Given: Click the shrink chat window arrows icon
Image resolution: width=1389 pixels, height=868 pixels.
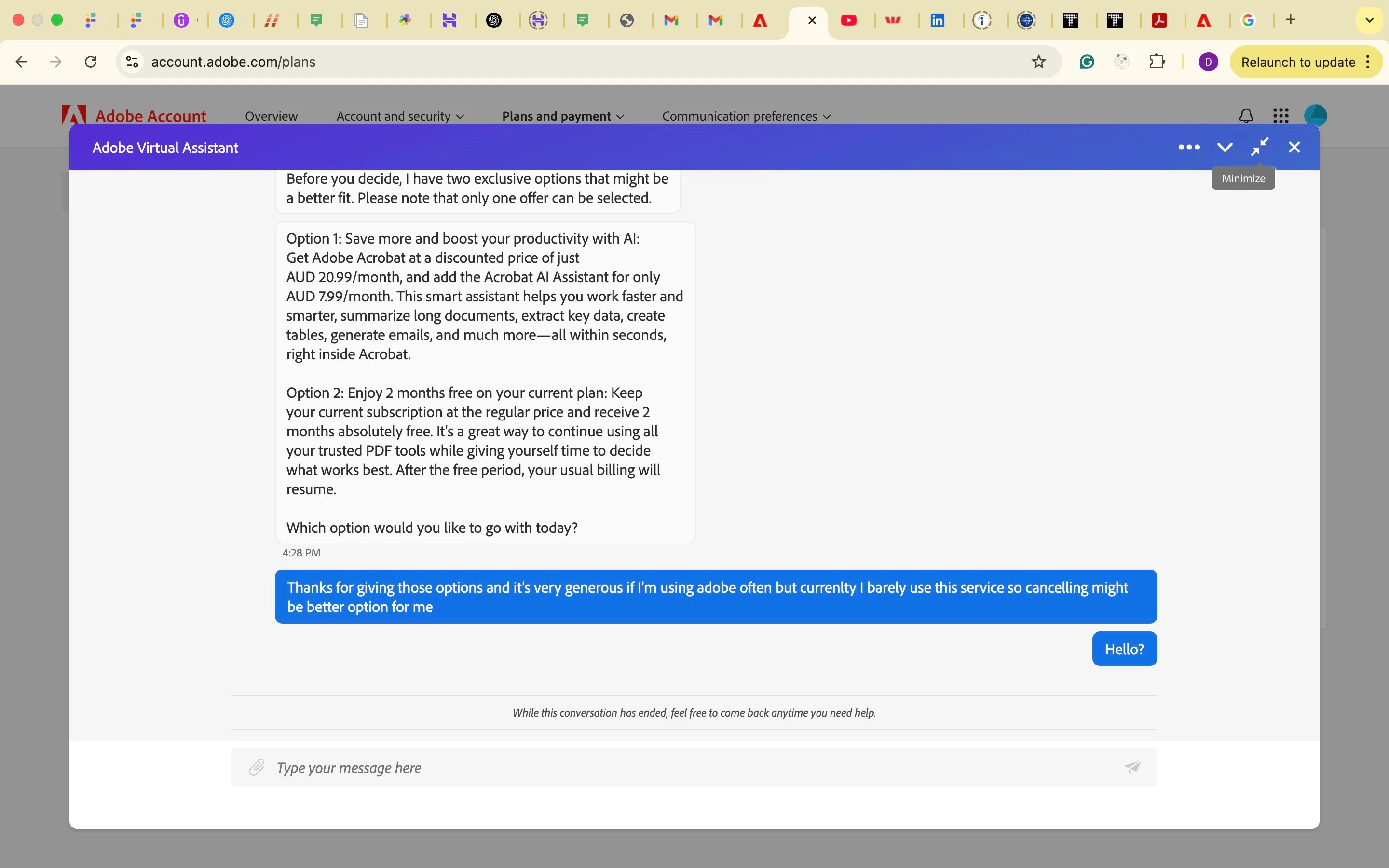Looking at the screenshot, I should point(1260,148).
